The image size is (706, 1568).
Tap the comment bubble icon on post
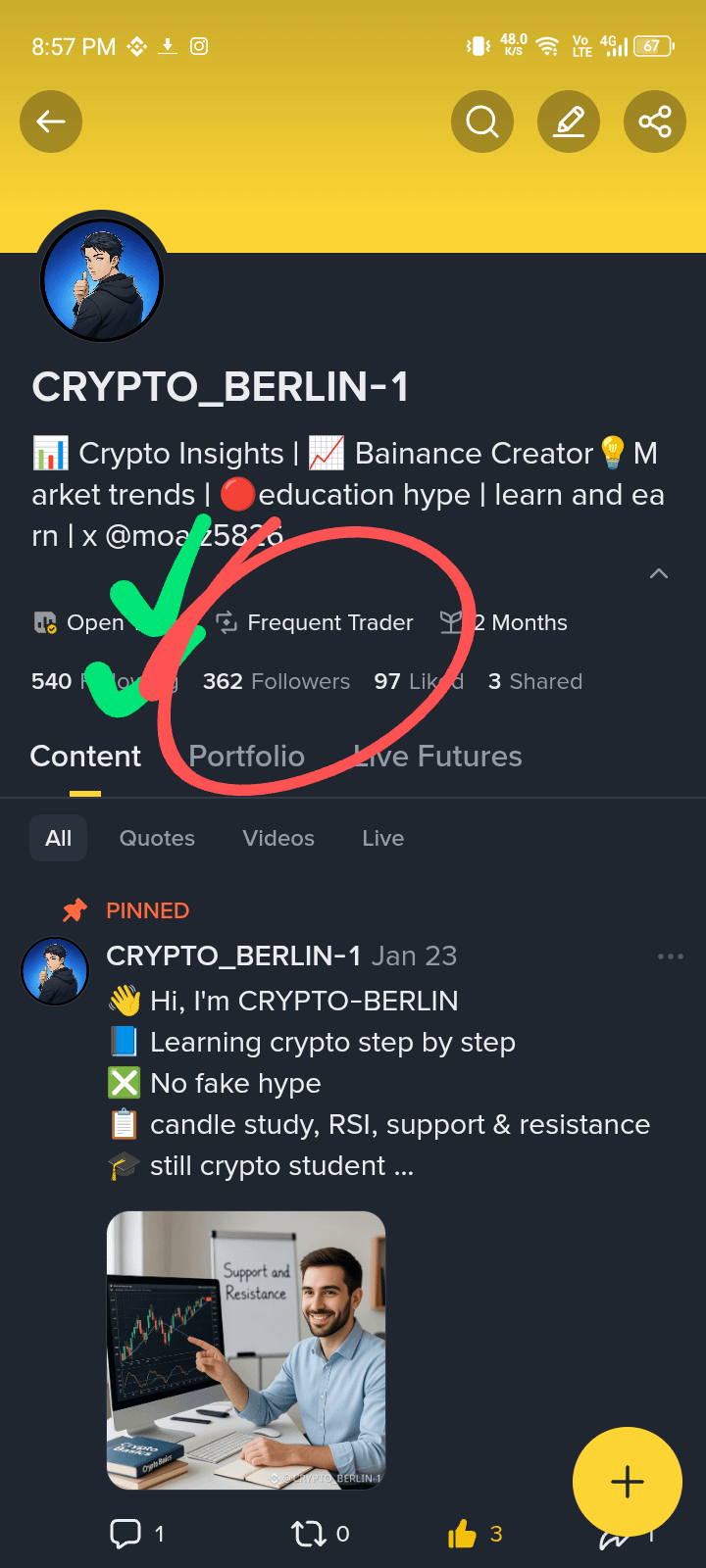click(126, 1534)
